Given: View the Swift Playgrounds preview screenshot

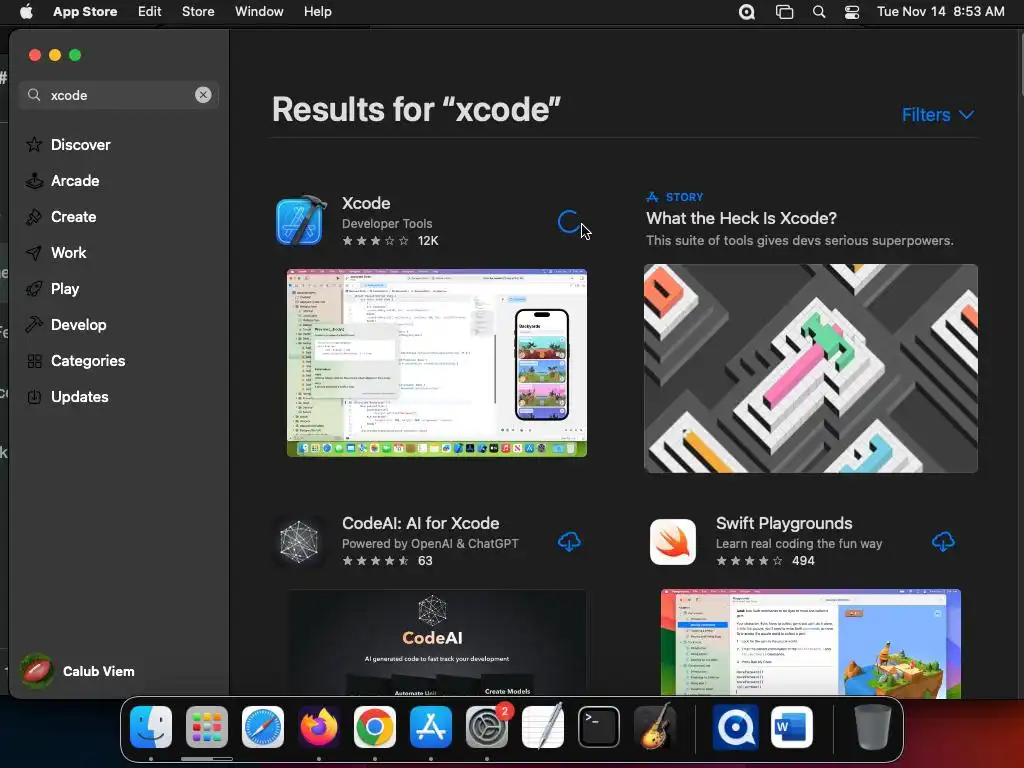Looking at the screenshot, I should (810, 643).
